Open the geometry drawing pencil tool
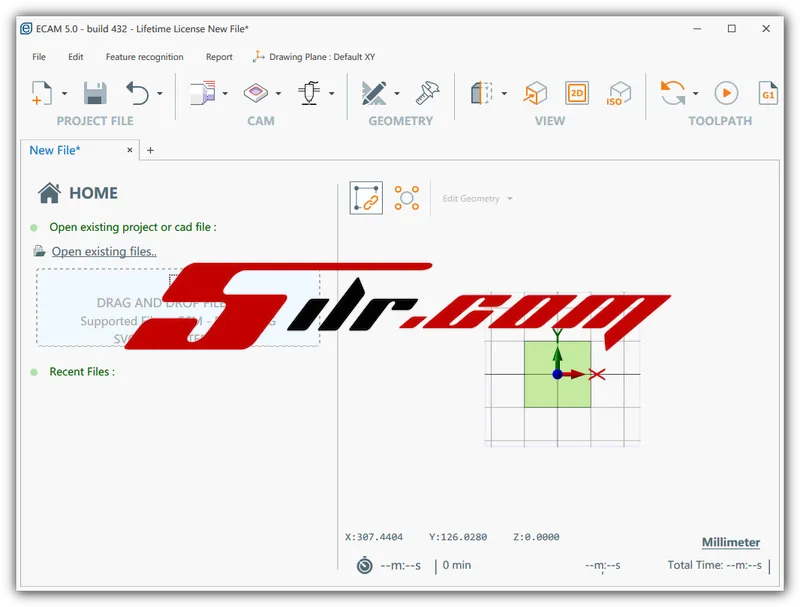 (374, 93)
